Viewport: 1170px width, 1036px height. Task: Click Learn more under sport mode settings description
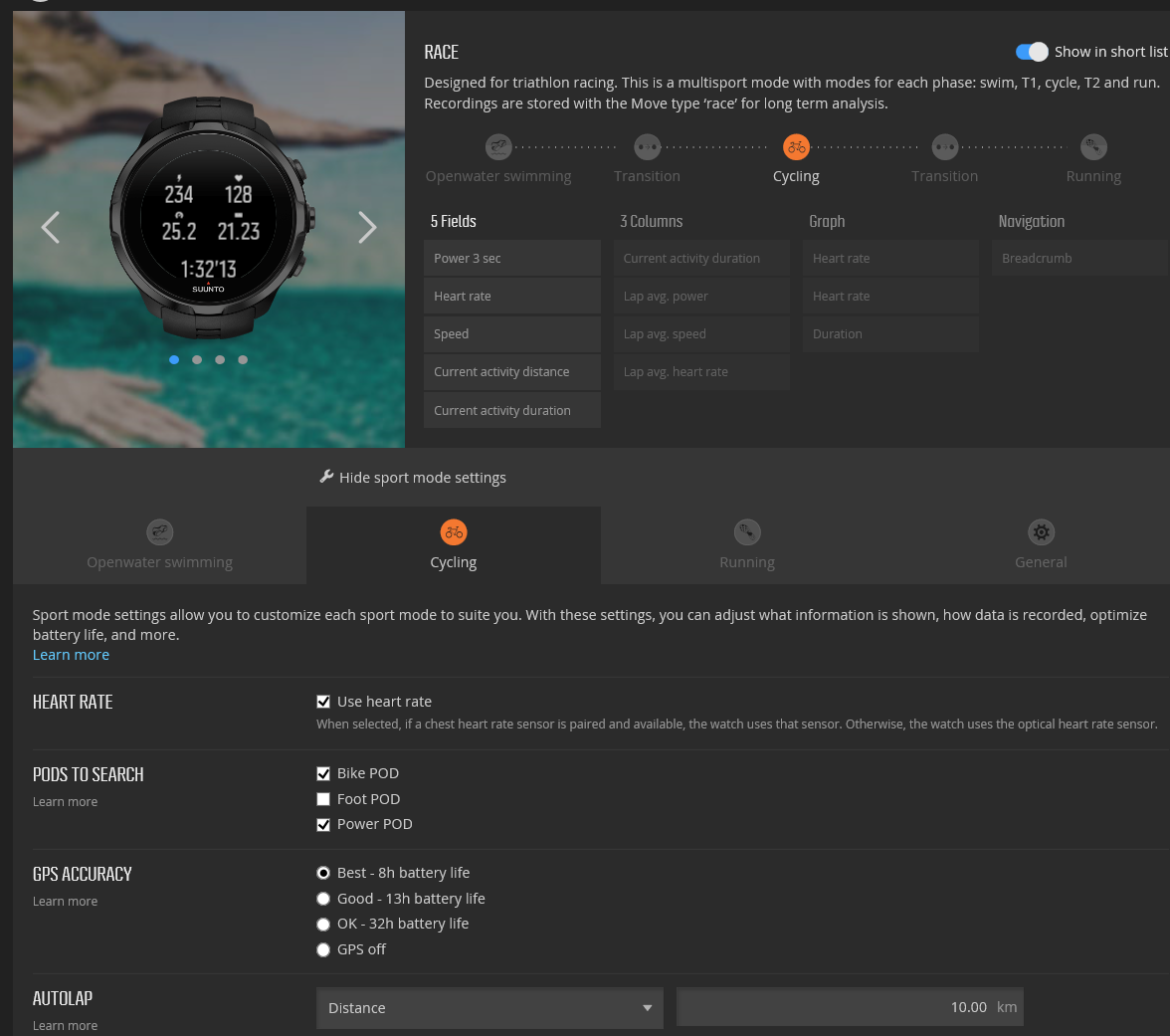pos(71,654)
